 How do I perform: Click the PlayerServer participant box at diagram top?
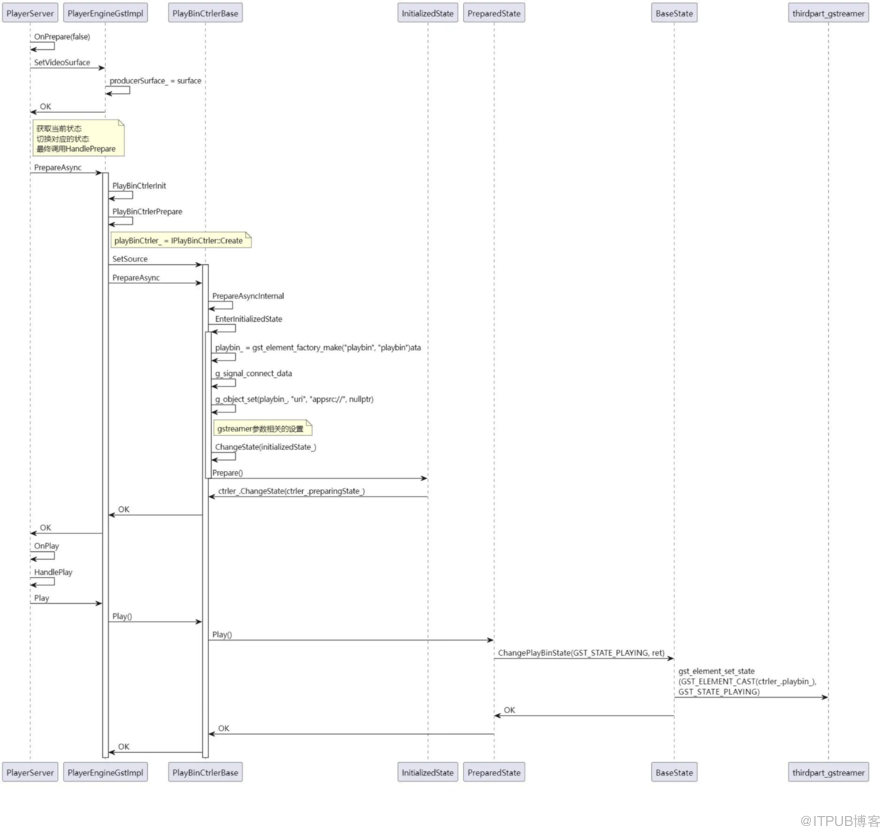[x=30, y=14]
